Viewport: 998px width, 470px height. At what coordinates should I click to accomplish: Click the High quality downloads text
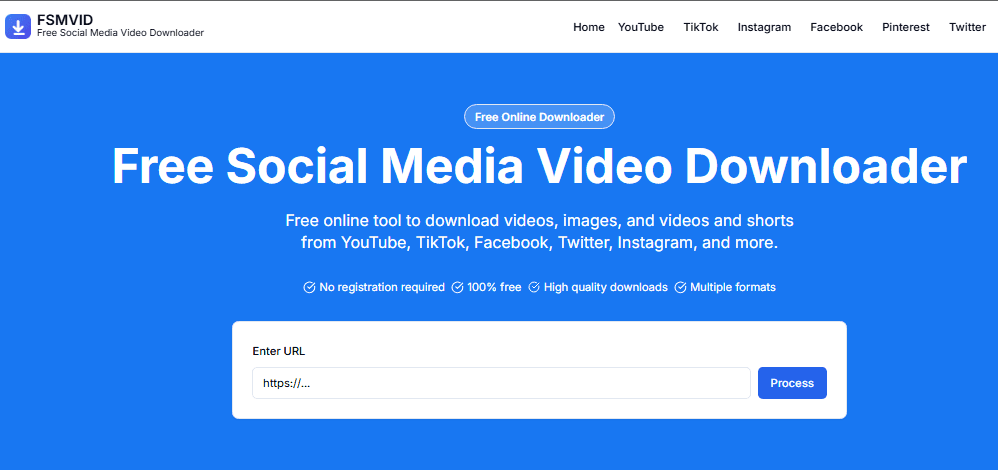pyautogui.click(x=605, y=287)
